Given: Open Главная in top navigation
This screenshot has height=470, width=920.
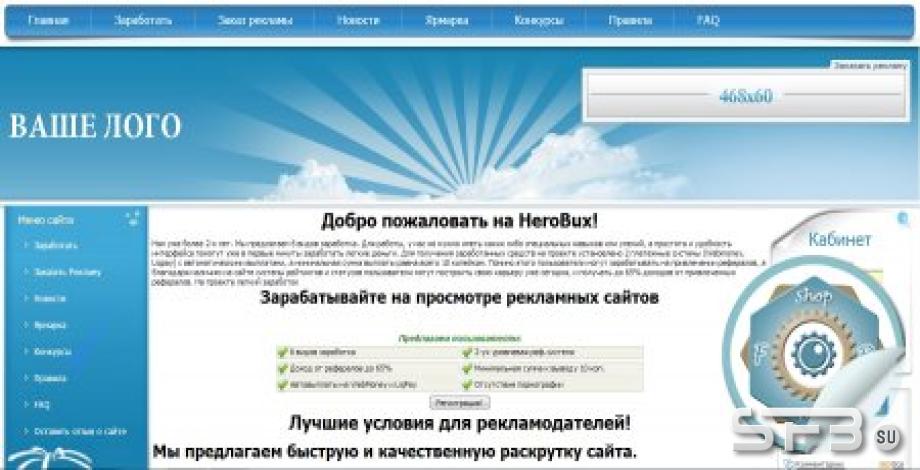Looking at the screenshot, I should tap(48, 21).
